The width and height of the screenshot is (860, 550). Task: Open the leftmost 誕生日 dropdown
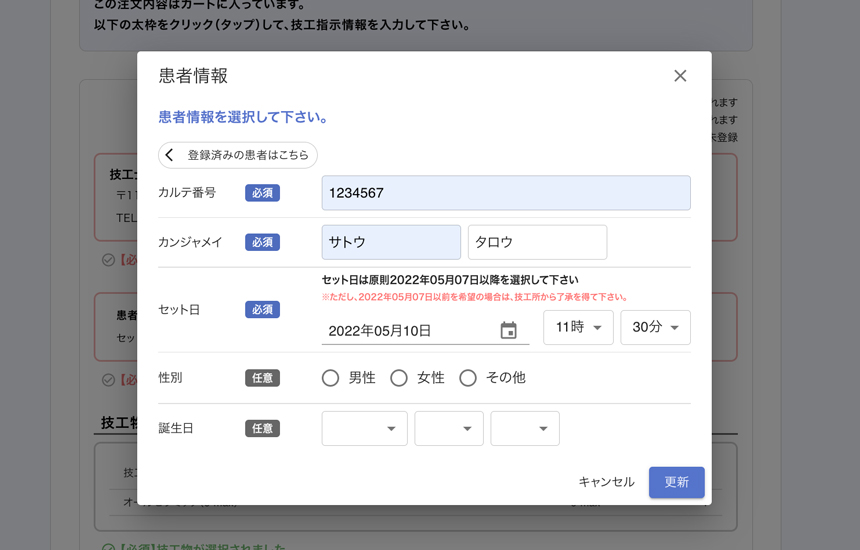(364, 429)
